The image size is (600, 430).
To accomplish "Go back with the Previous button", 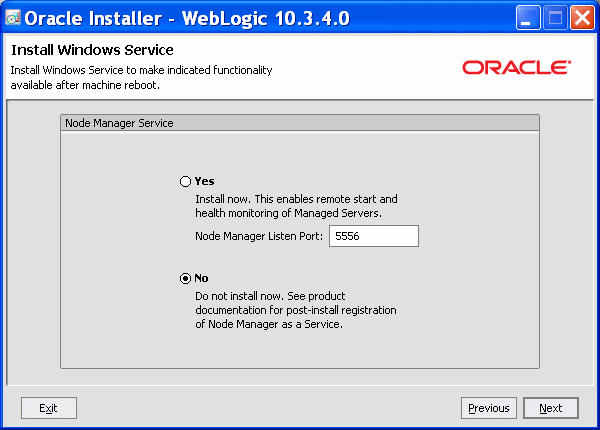I will tap(489, 408).
